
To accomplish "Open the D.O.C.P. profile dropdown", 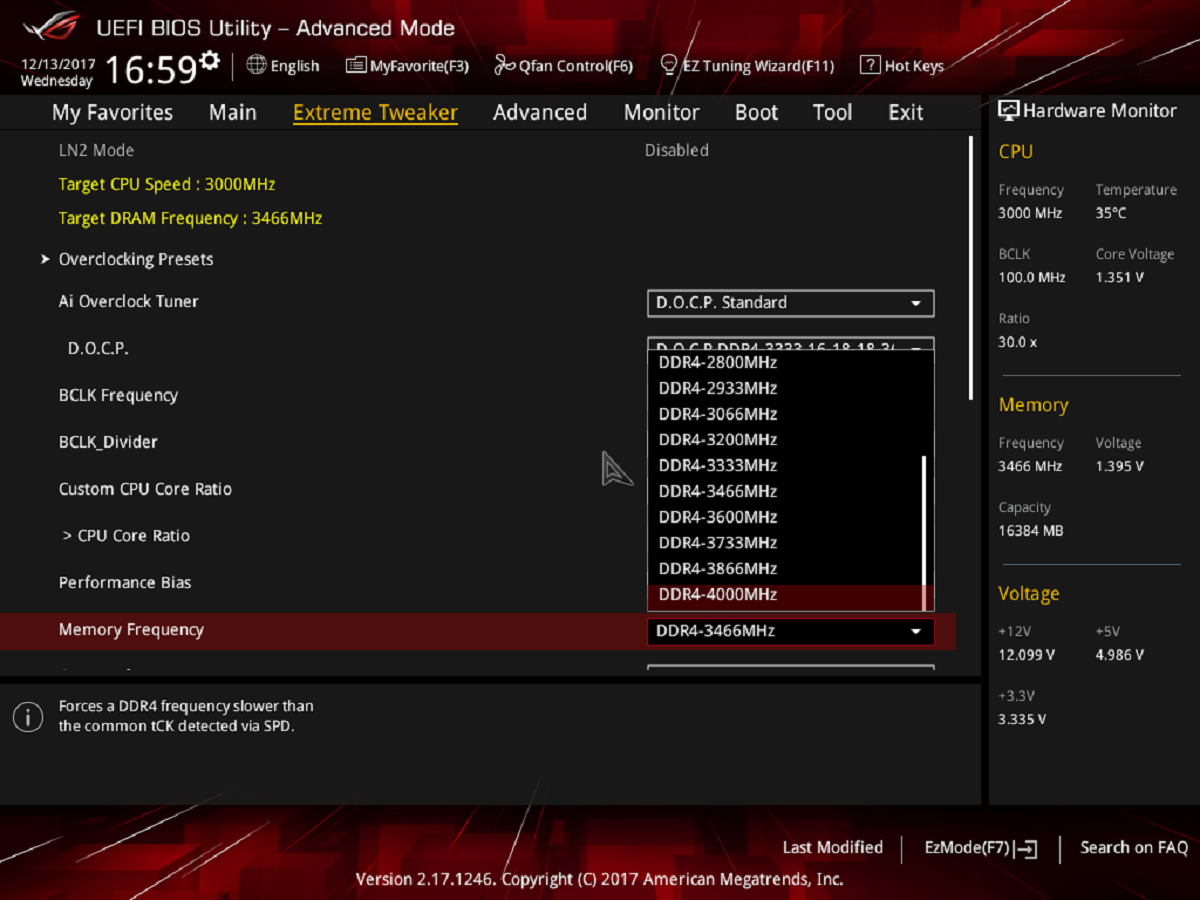I will (x=791, y=343).
